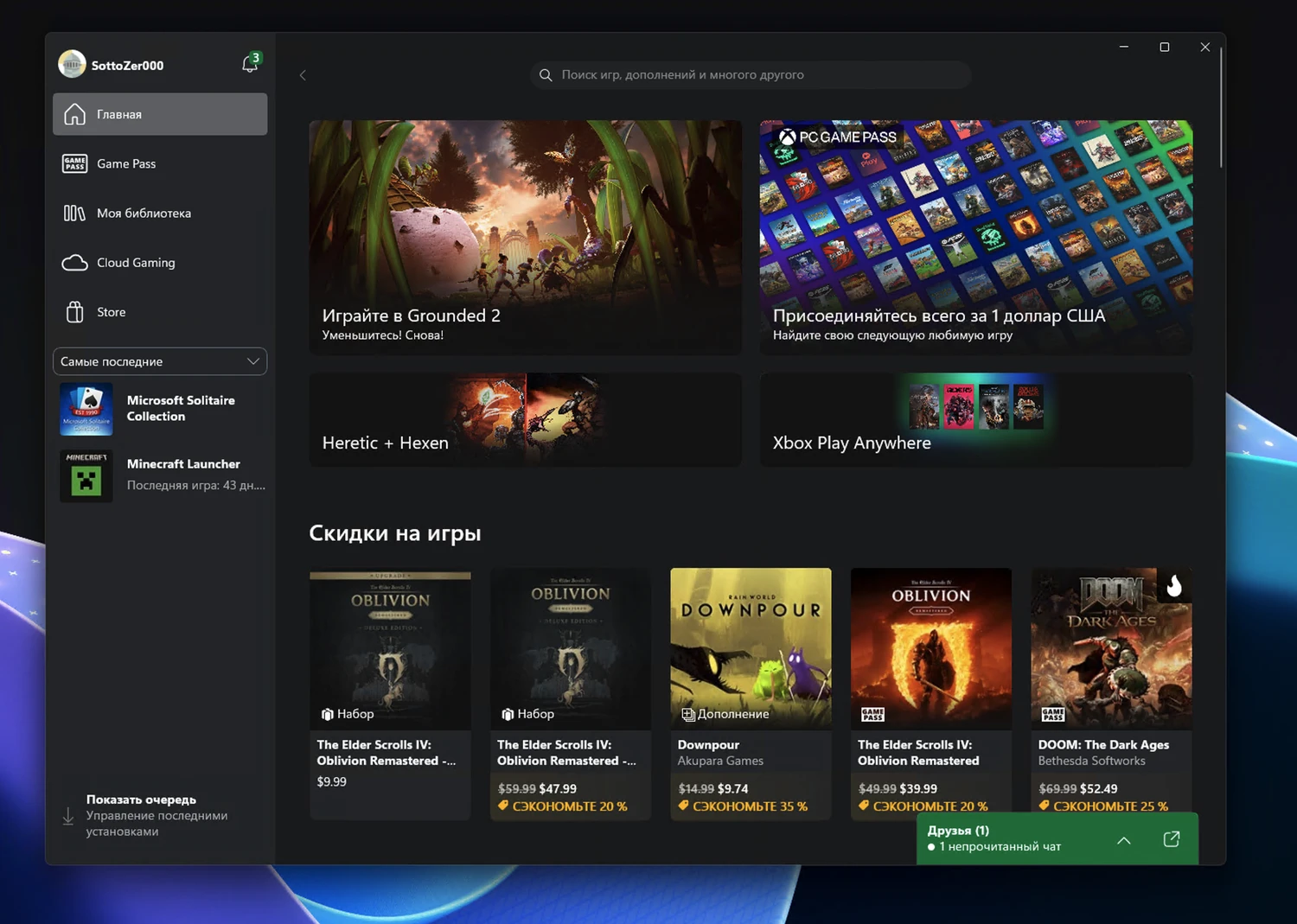Click the Показать очередь download icon
This screenshot has width=1297, height=924.
pyautogui.click(x=67, y=815)
